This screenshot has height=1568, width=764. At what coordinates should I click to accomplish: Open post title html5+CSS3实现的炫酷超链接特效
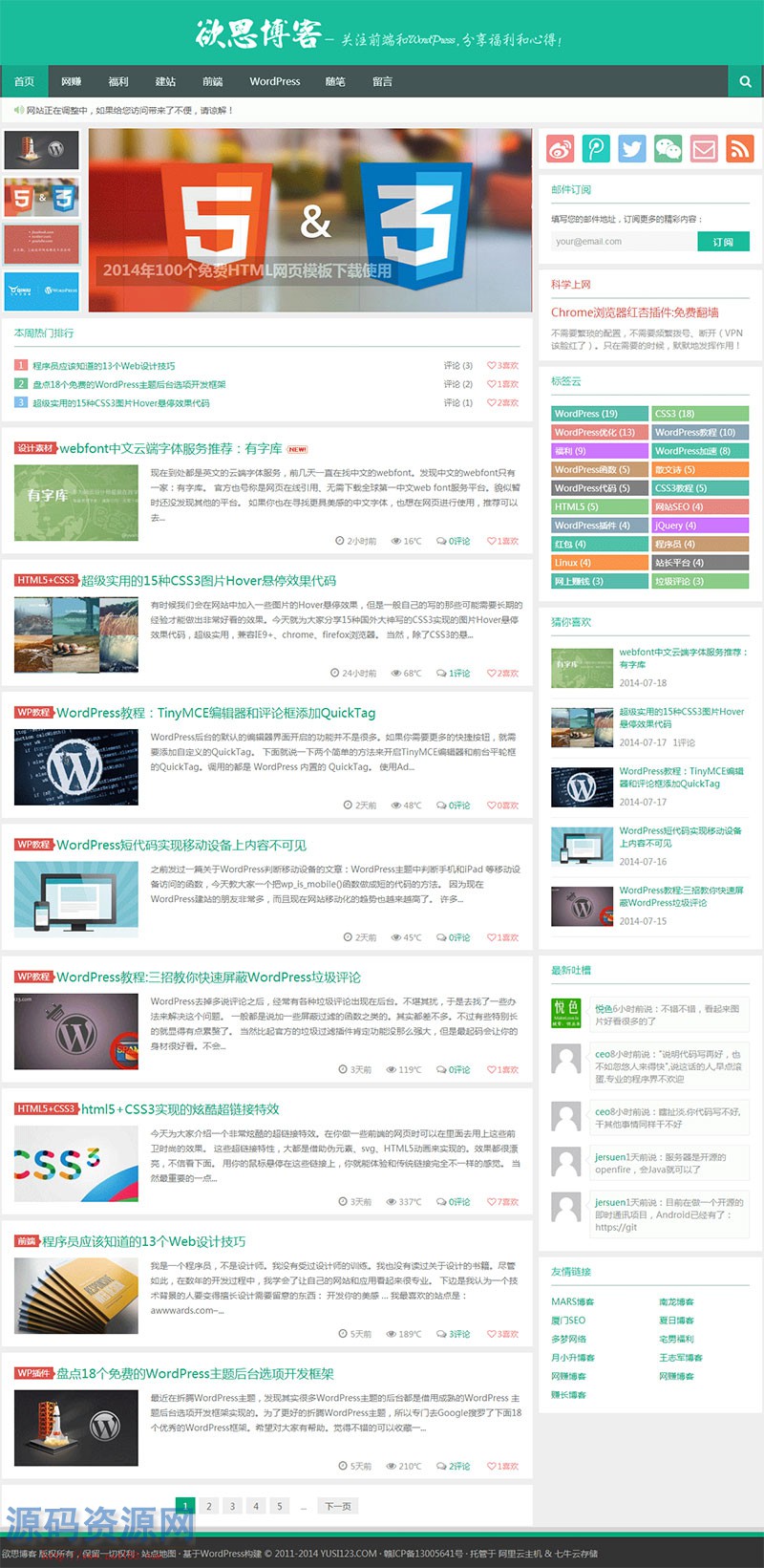coord(180,1109)
